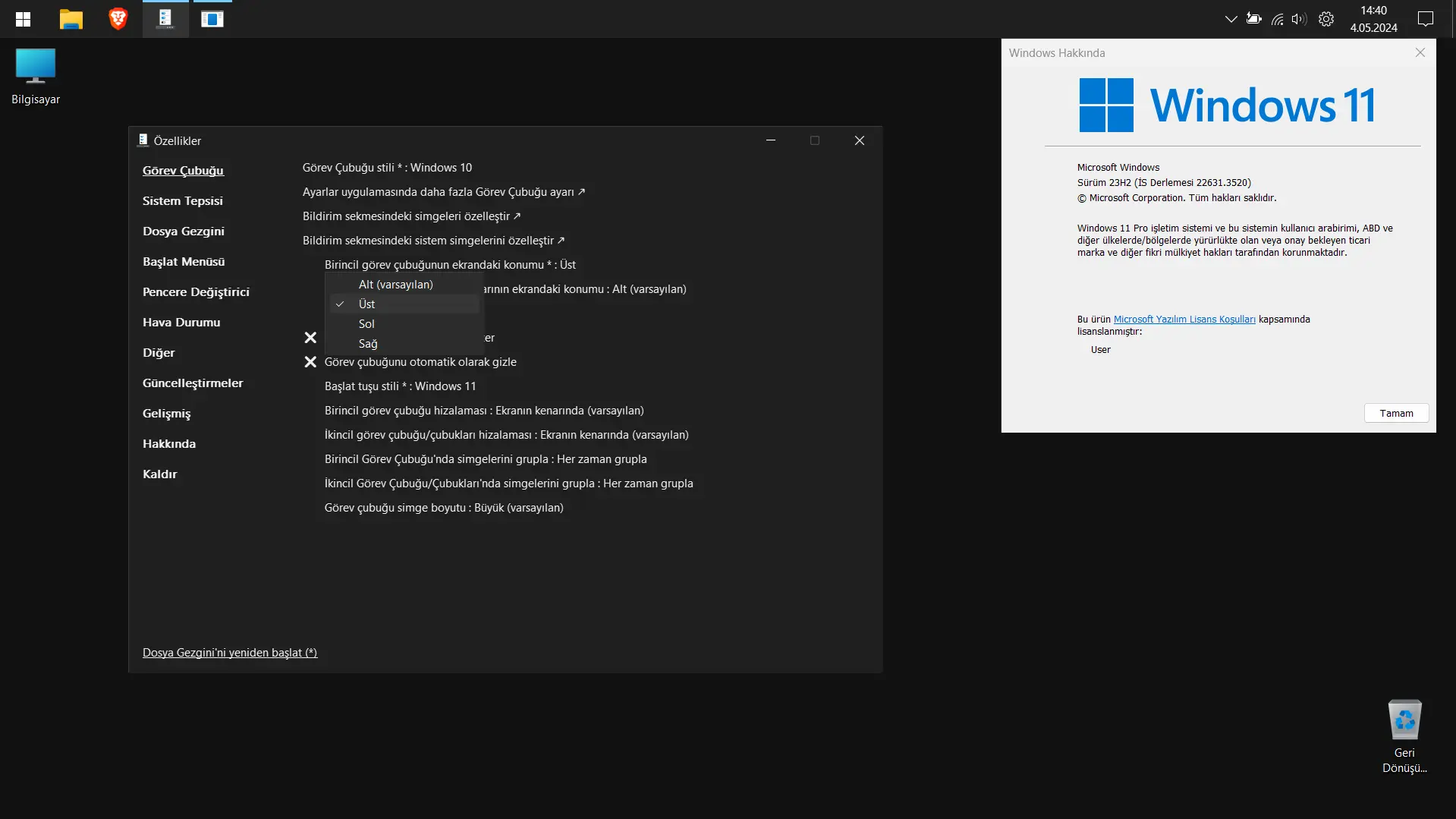This screenshot has height=819, width=1456.
Task: Open the Görev Çubuğu section
Action: [x=183, y=171]
